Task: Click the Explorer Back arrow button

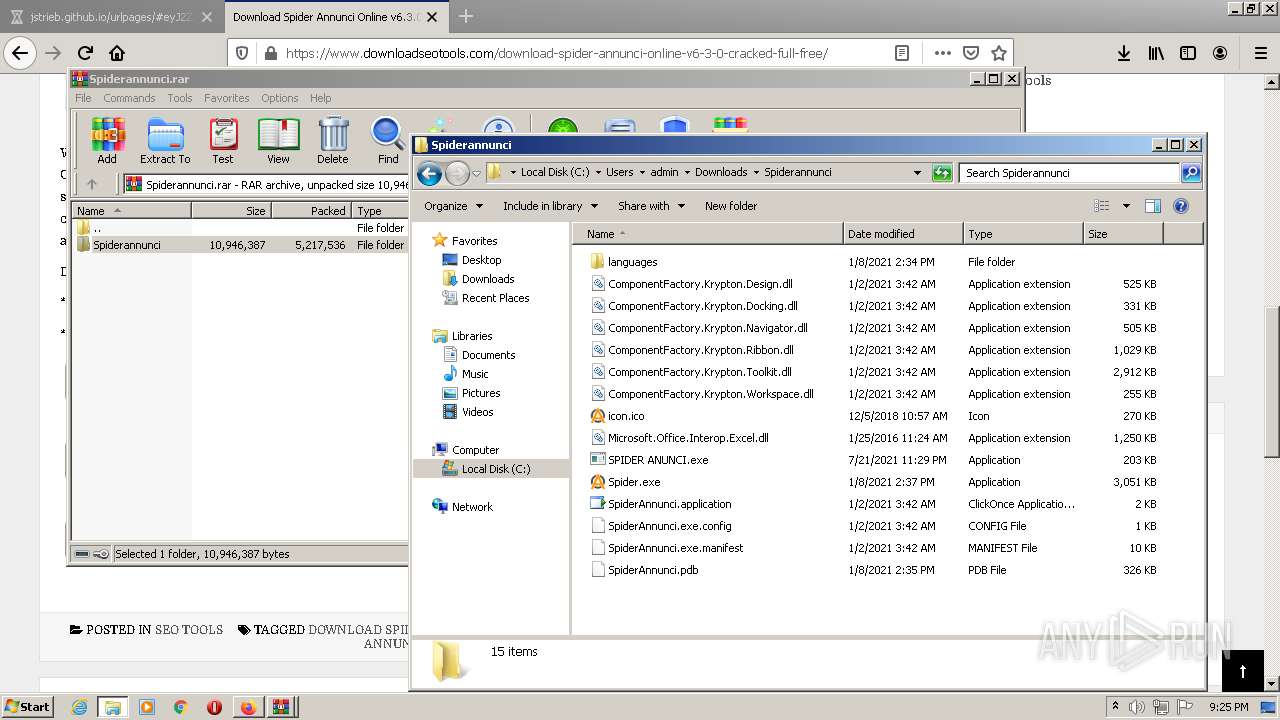Action: pyautogui.click(x=430, y=173)
